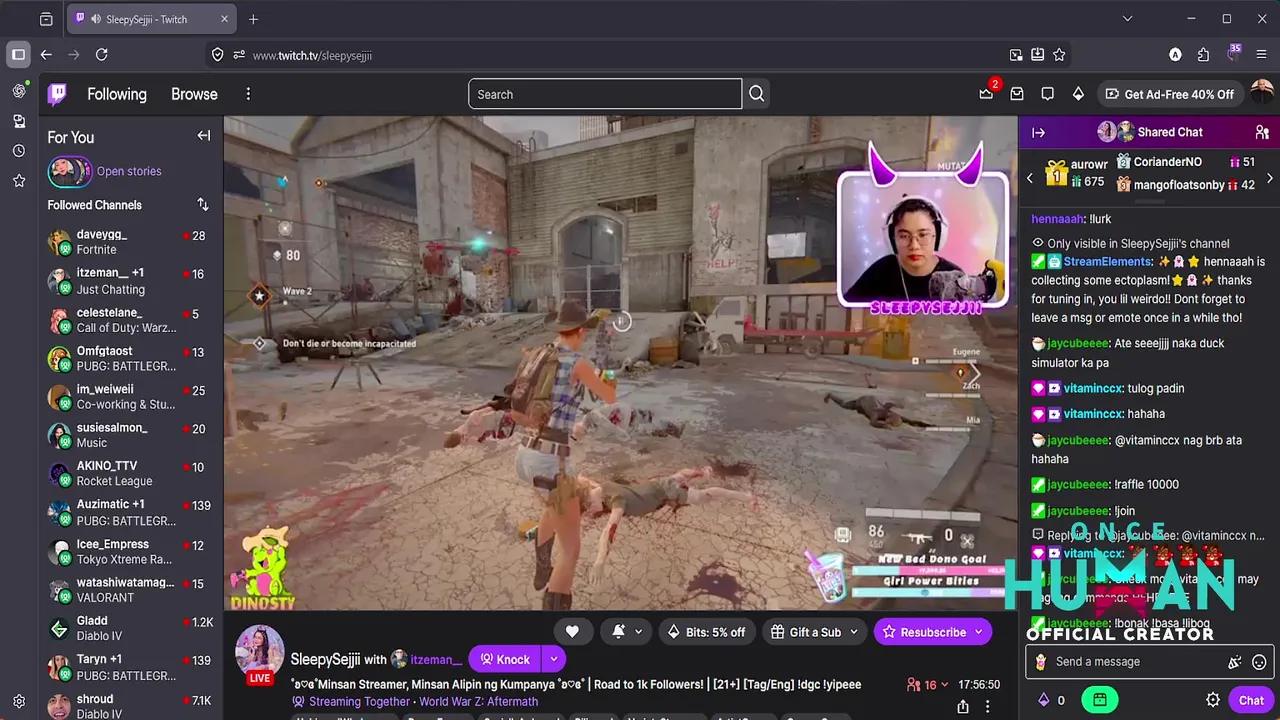Click StreamElements username in chat

pyautogui.click(x=1107, y=262)
